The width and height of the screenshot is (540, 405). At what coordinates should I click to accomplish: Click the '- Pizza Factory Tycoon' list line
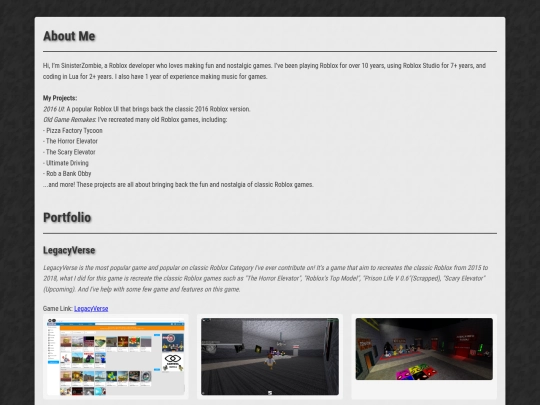[73, 131]
